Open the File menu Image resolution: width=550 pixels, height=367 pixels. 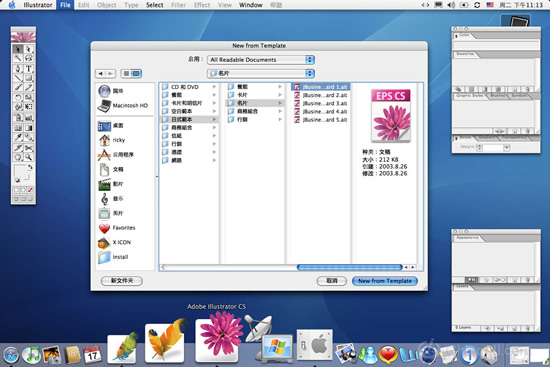[x=65, y=5]
